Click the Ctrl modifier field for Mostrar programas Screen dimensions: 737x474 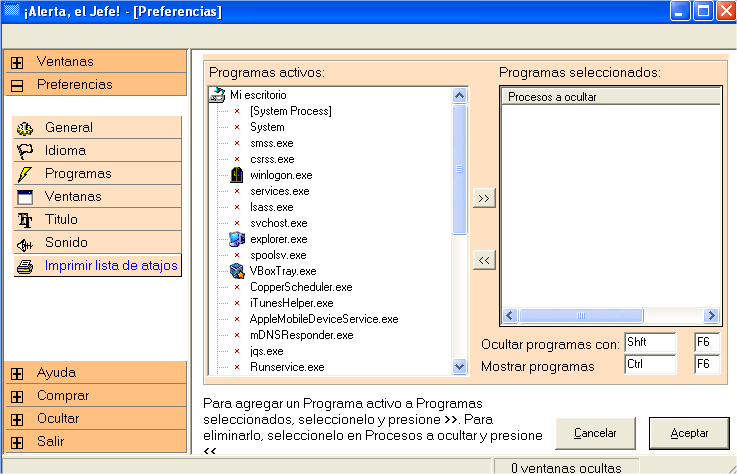pyautogui.click(x=651, y=364)
